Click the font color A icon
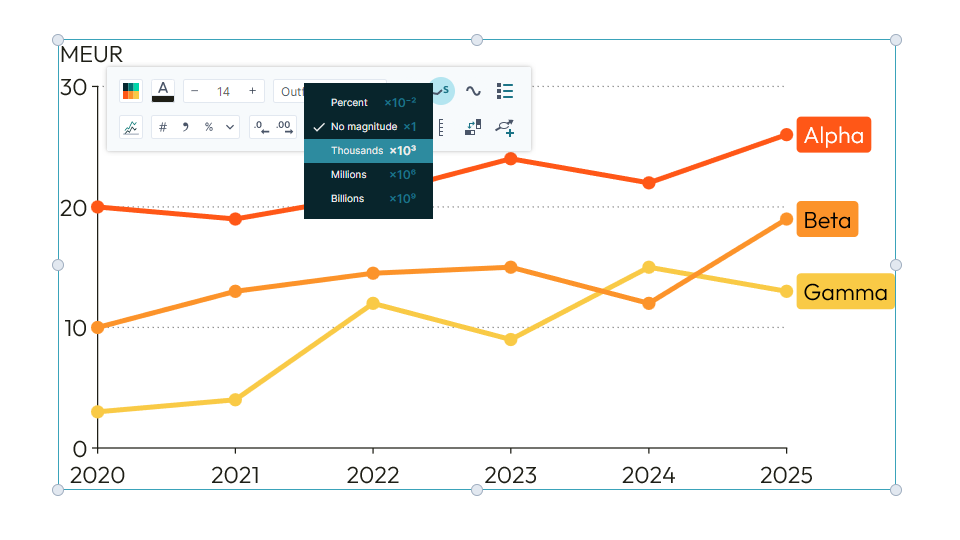Image resolution: width=960 pixels, height=540 pixels. 163,91
